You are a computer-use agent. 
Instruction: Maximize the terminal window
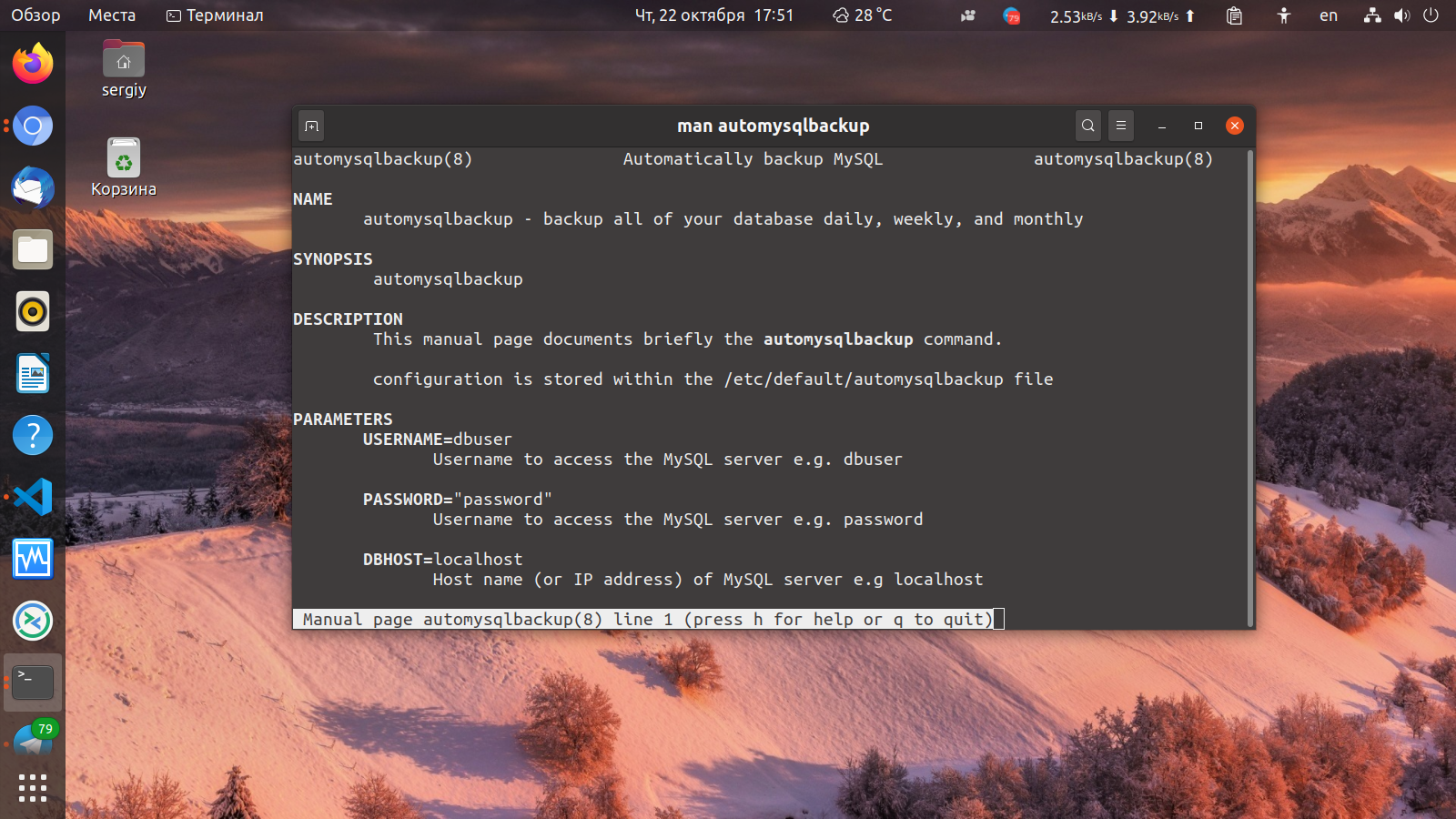[x=1198, y=126]
